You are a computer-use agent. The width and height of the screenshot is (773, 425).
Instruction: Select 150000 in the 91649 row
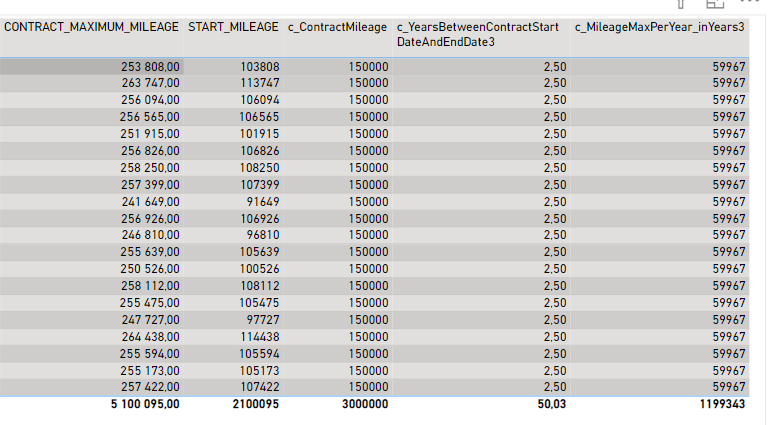[369, 202]
